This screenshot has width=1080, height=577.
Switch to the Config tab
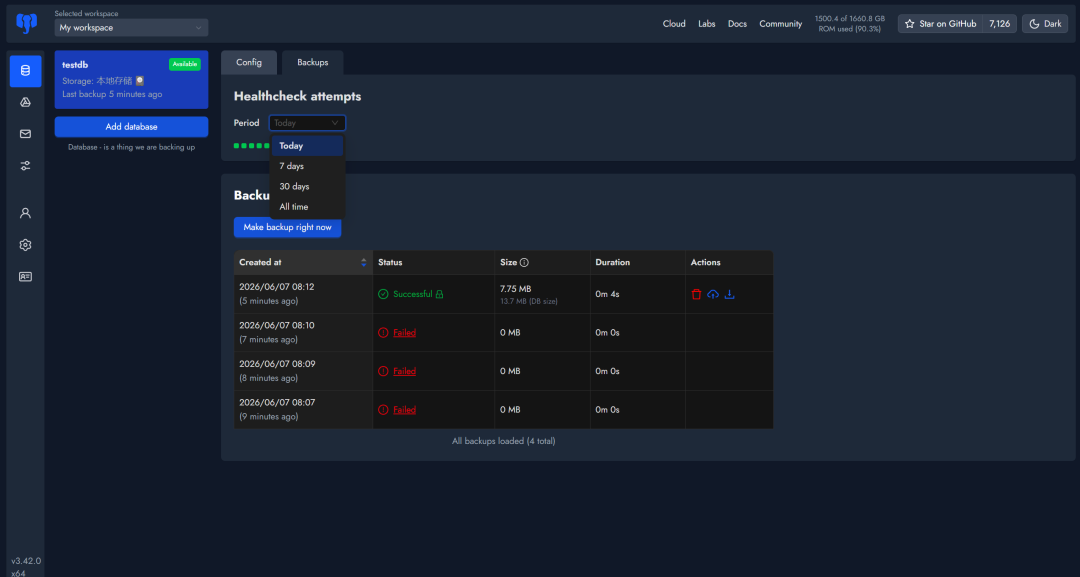coord(249,63)
